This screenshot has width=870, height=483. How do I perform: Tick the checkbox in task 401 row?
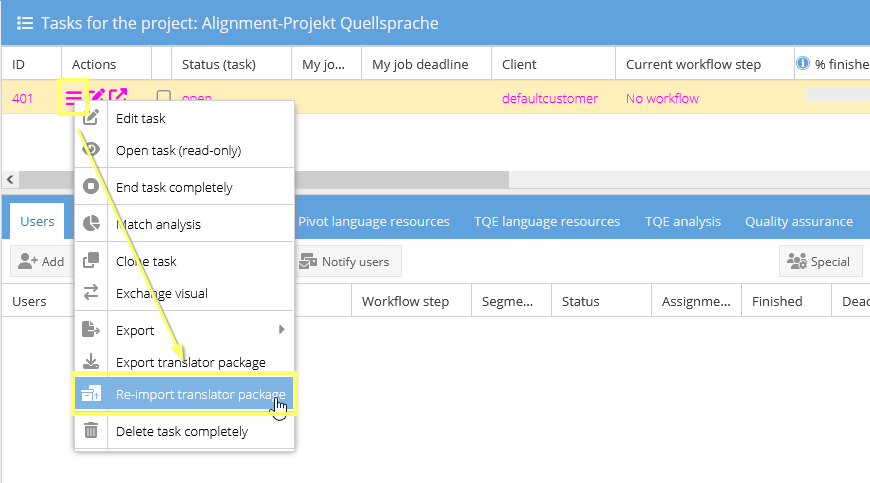164,98
